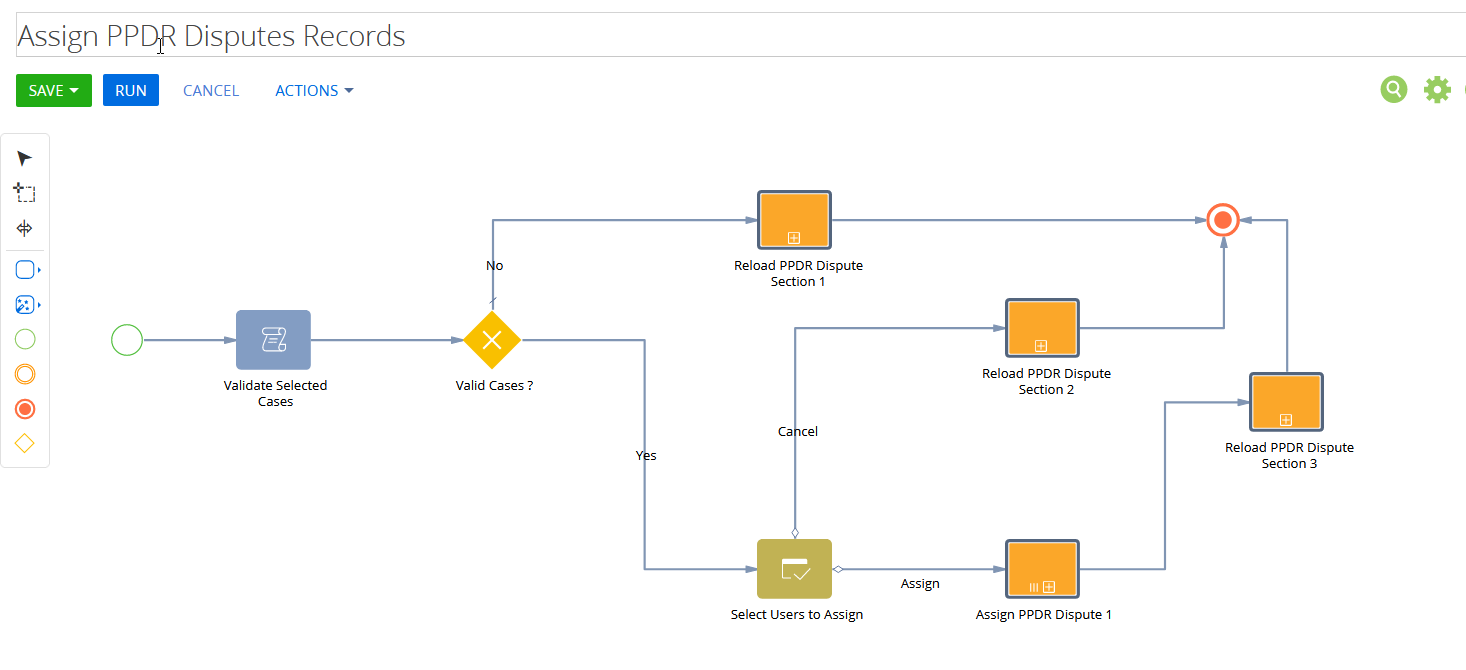Click the 'Assign PPDR Dispute 1' label

coord(1044,614)
